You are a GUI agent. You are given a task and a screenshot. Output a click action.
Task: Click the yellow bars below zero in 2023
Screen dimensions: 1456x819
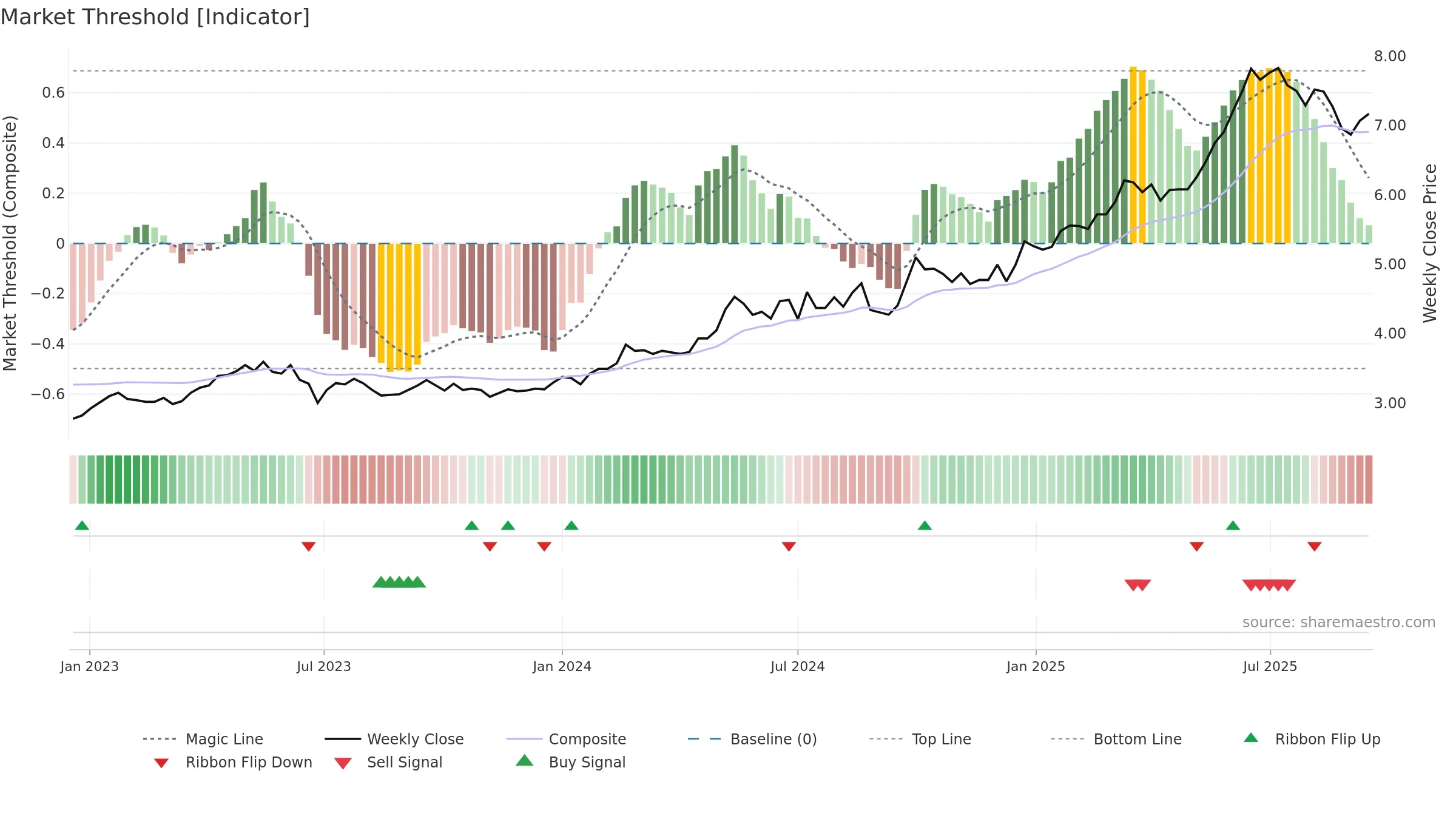399,307
